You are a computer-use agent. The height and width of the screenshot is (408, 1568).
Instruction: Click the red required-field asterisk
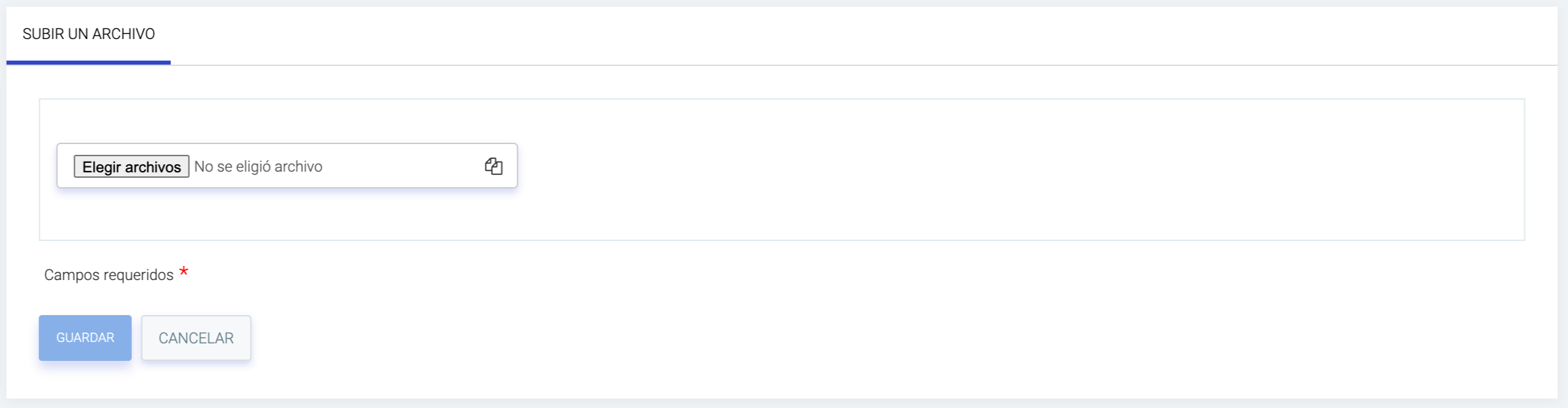pos(184,272)
